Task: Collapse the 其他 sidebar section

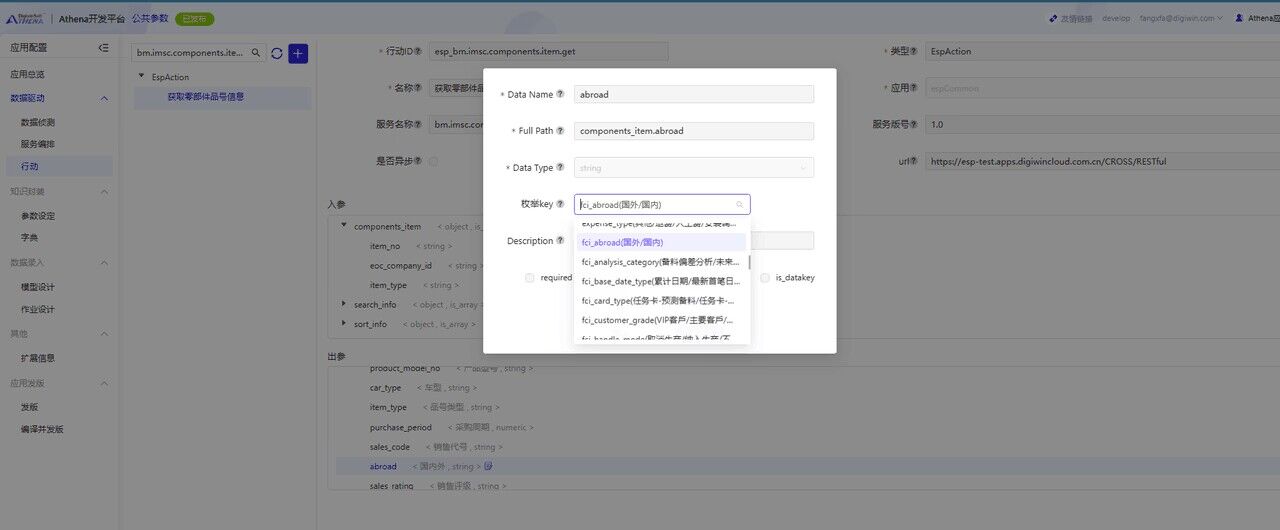Action: (104, 333)
